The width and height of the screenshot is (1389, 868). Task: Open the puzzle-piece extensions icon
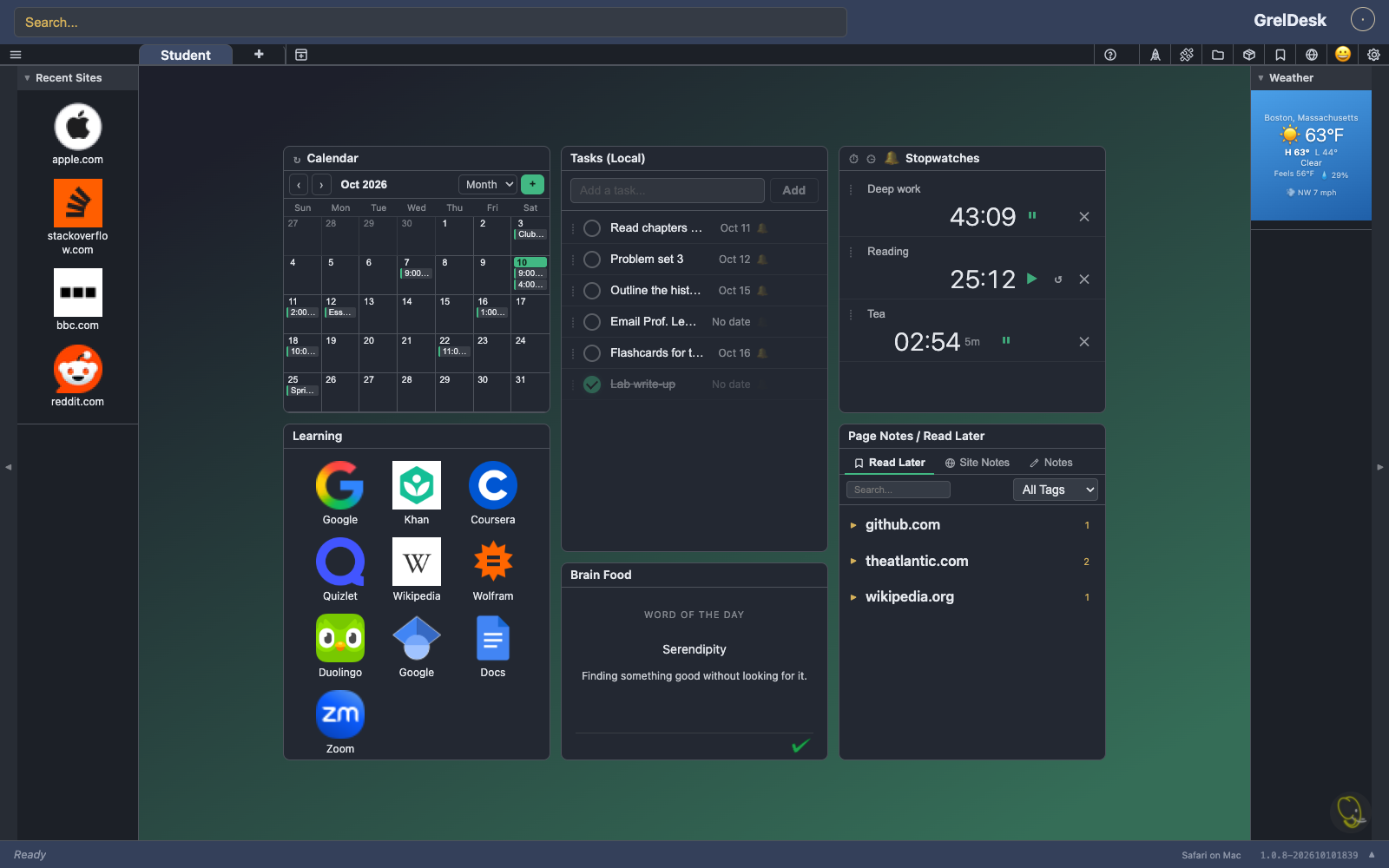pyautogui.click(x=1187, y=55)
